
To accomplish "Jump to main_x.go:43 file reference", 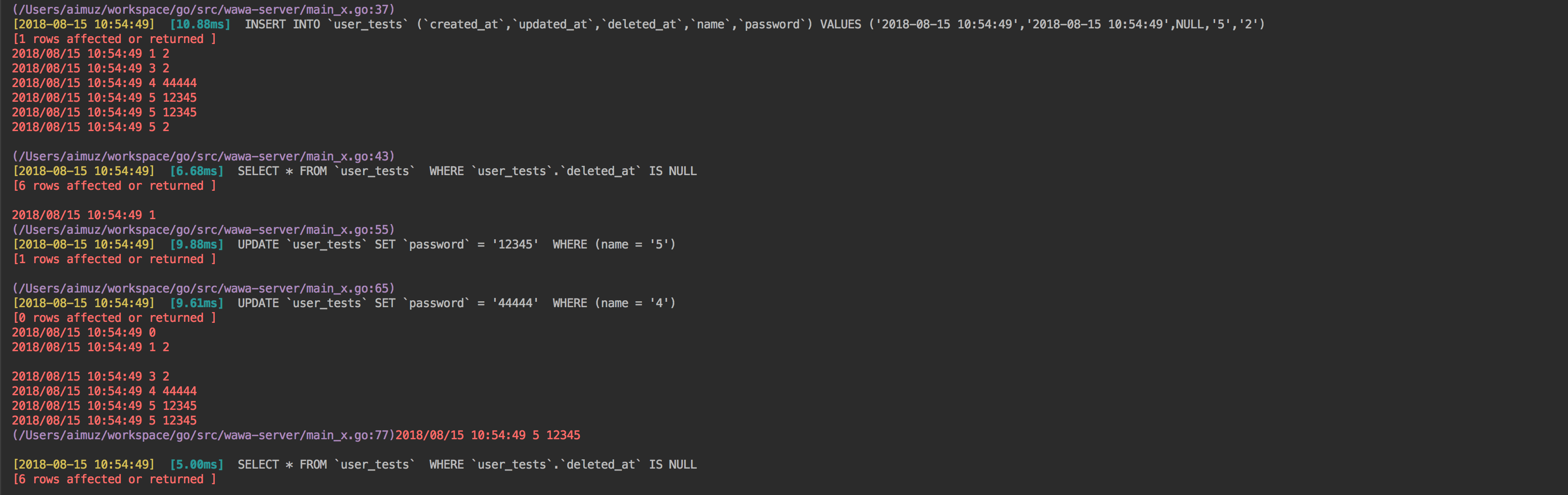I will tap(203, 157).
